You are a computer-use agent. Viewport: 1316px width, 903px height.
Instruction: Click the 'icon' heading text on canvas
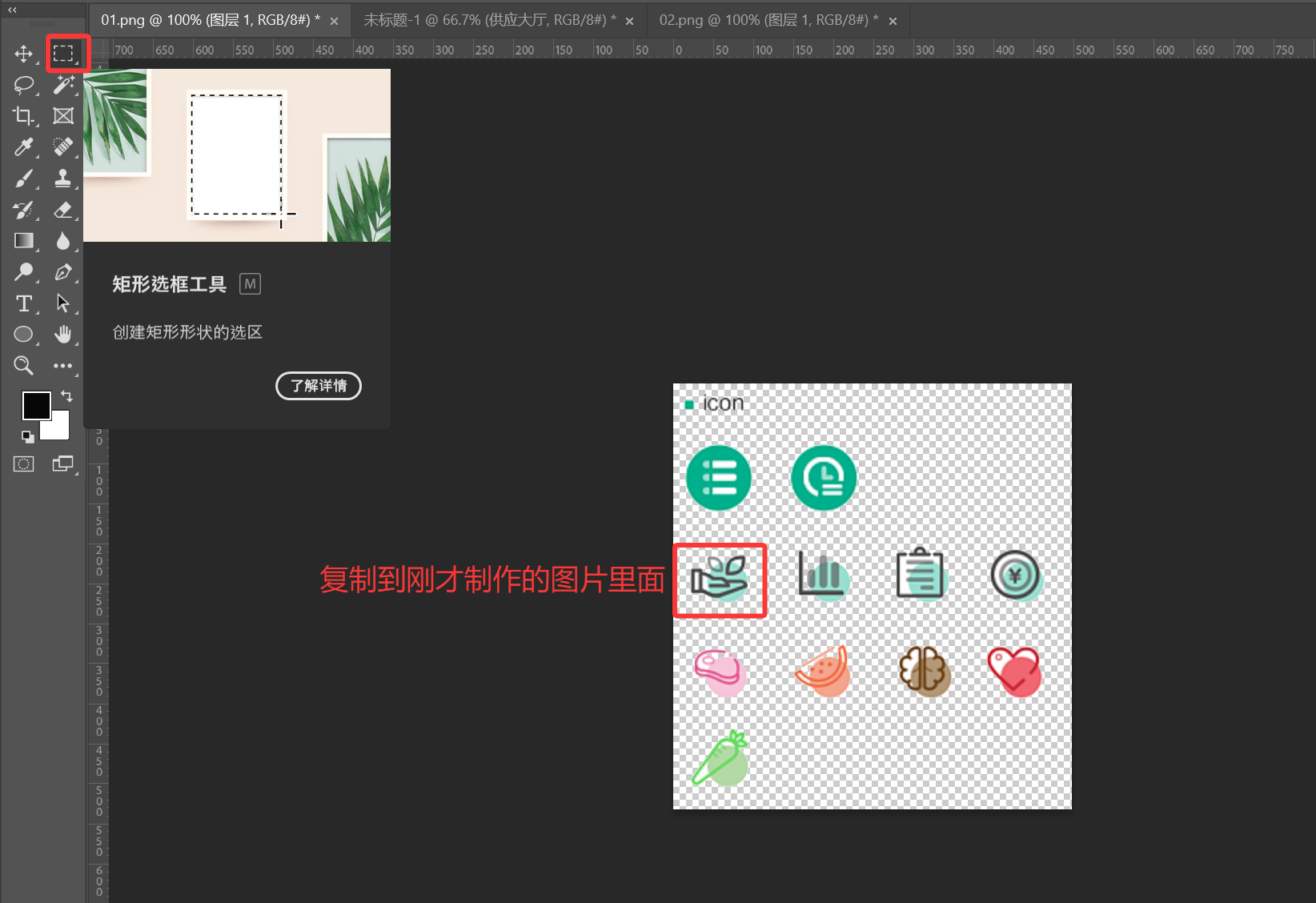(x=723, y=403)
